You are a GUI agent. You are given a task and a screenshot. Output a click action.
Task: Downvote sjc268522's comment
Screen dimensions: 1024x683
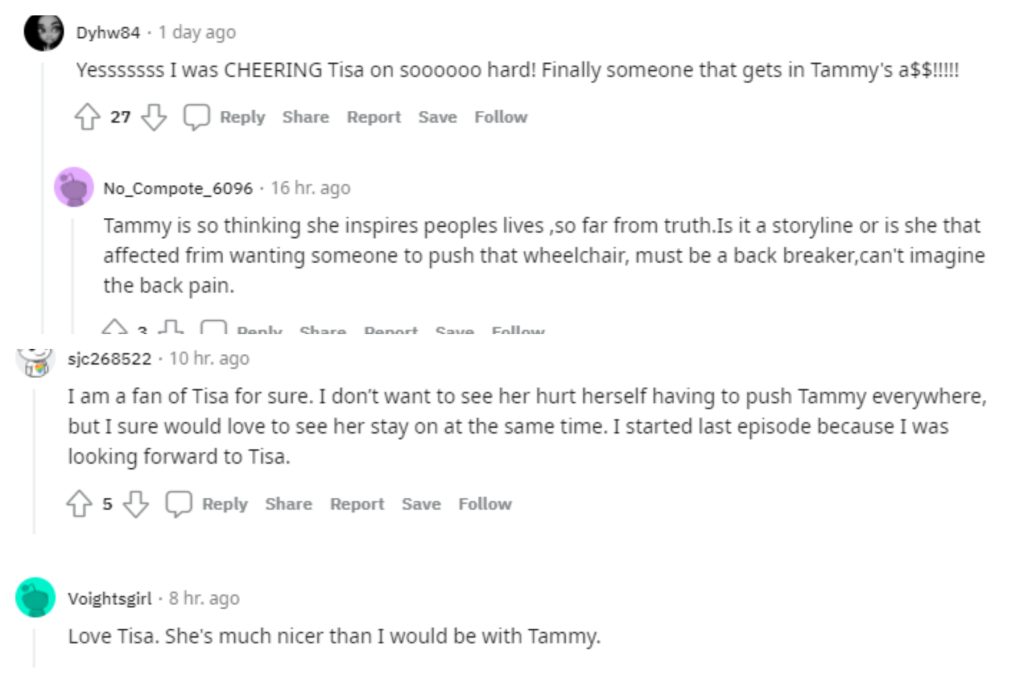tap(135, 504)
